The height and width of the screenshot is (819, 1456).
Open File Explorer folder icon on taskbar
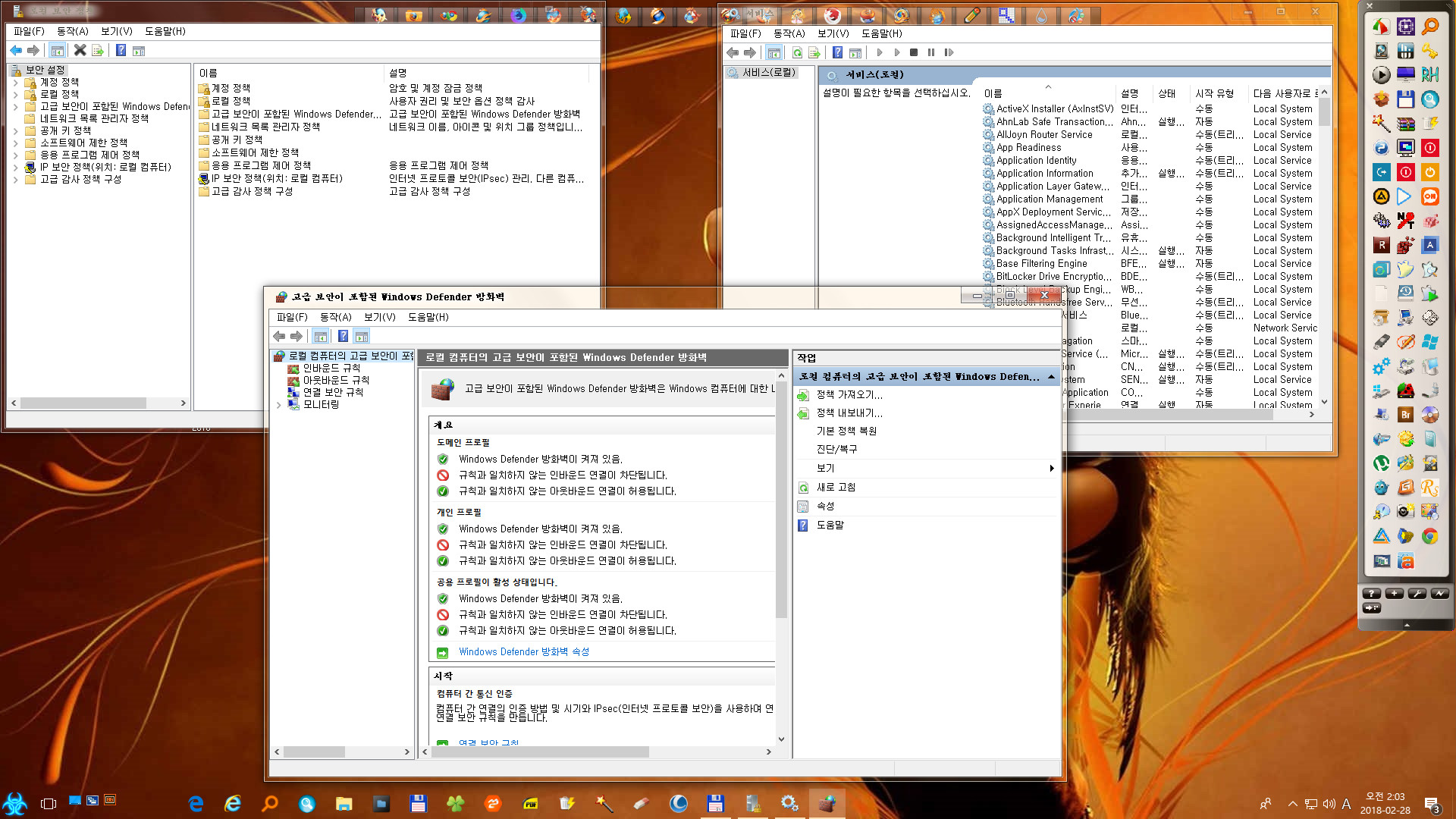pos(344,803)
